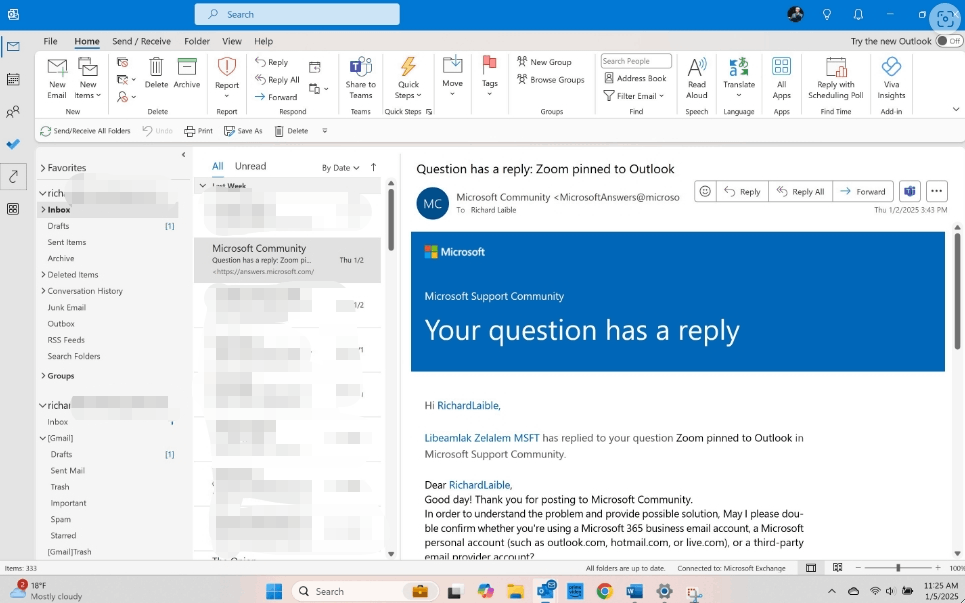Open the Windows Start menu

(x=274, y=591)
